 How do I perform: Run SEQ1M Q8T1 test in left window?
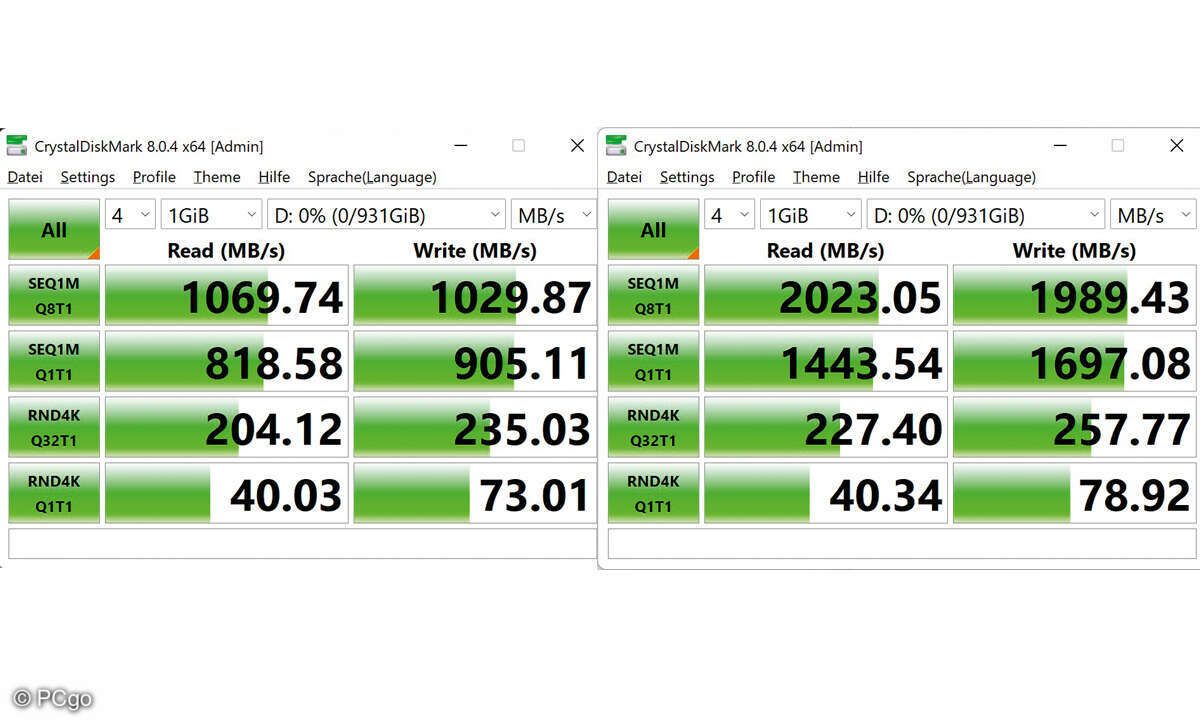click(54, 295)
